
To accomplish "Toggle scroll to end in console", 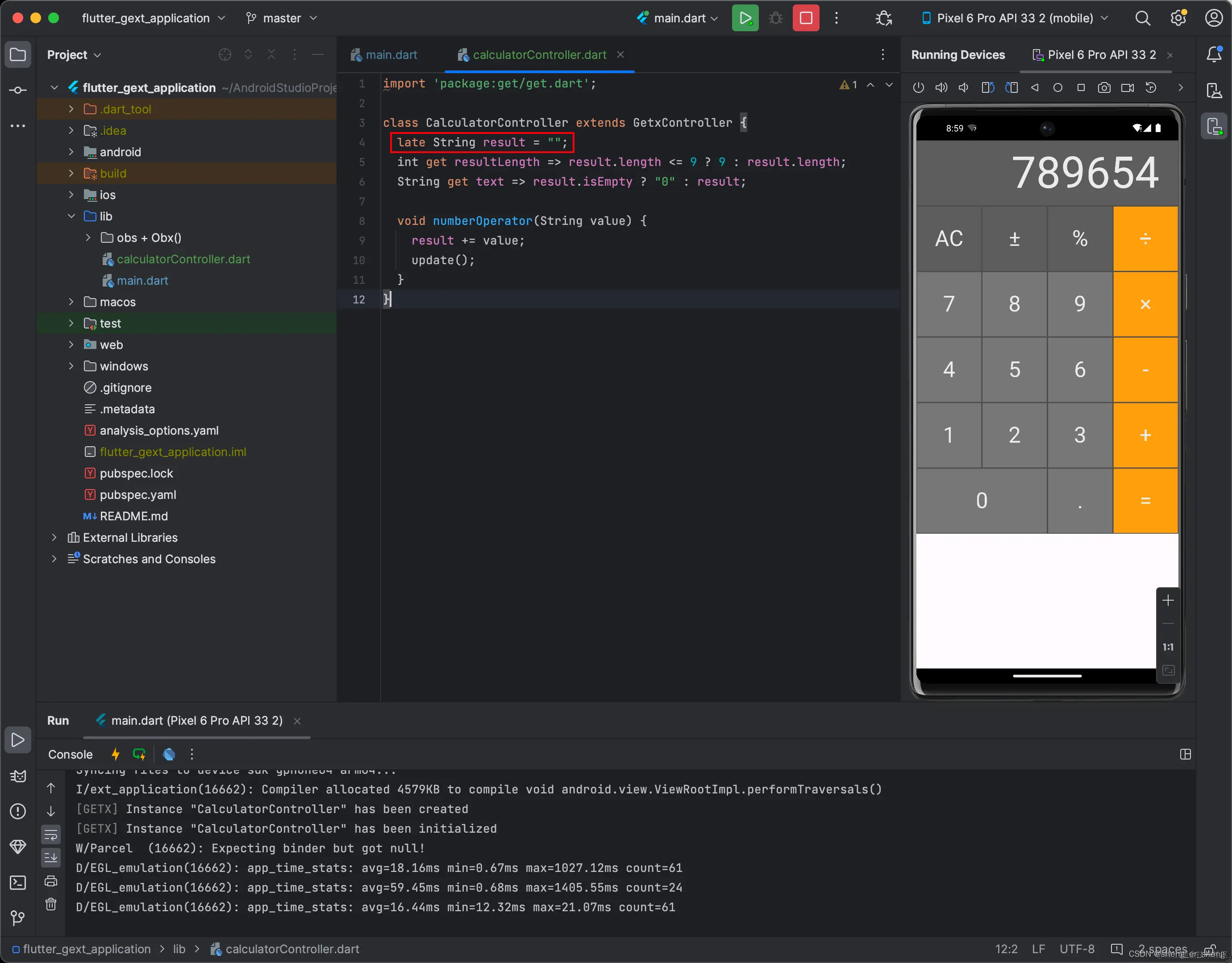I will (51, 858).
